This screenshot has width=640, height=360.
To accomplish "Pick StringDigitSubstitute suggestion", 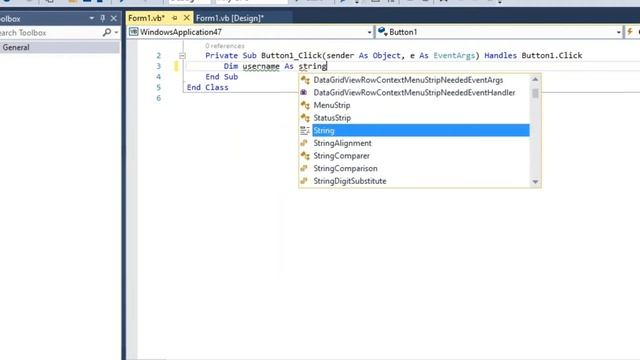I will click(x=349, y=181).
